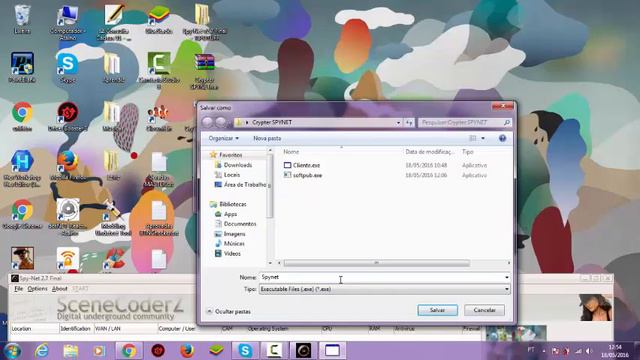640x360 pixels.
Task: Go back using the dialog back arrow
Action: tap(207, 122)
